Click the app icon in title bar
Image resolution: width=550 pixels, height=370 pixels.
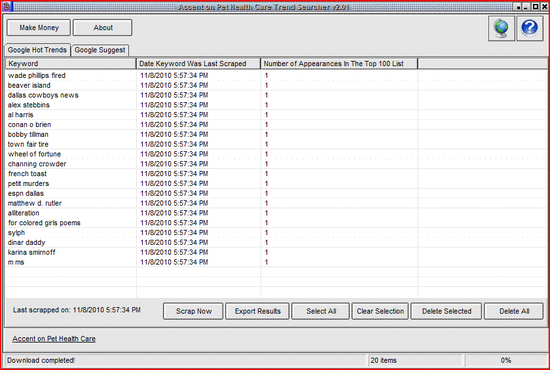(6, 6)
